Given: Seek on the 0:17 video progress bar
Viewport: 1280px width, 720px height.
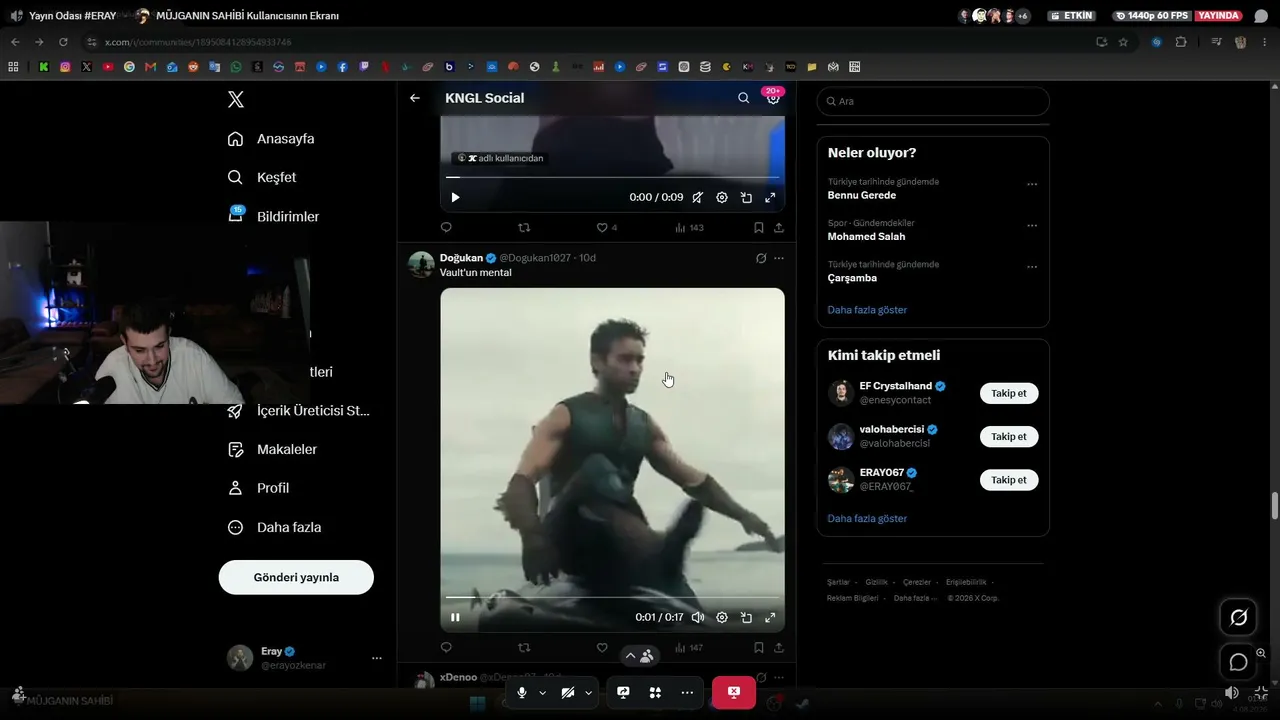Looking at the screenshot, I should coord(612,597).
